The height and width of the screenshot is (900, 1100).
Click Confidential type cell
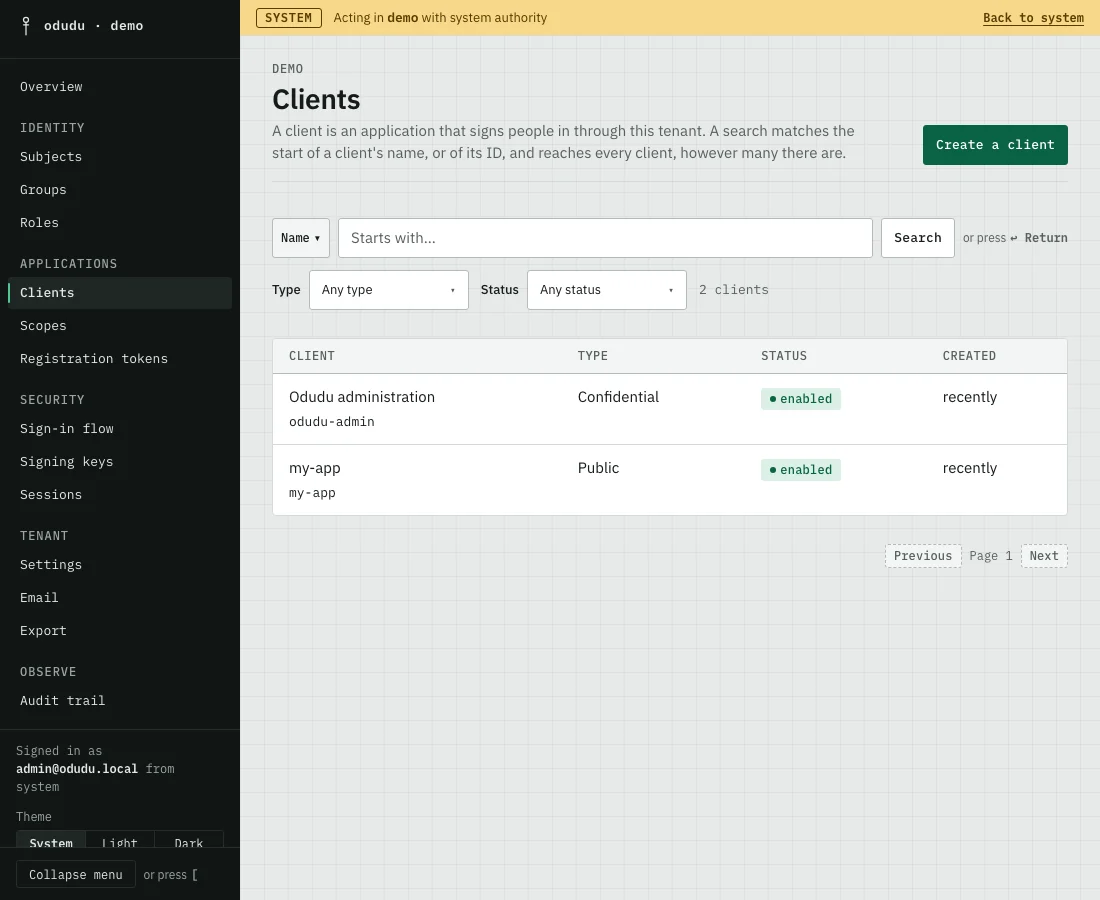click(x=618, y=398)
